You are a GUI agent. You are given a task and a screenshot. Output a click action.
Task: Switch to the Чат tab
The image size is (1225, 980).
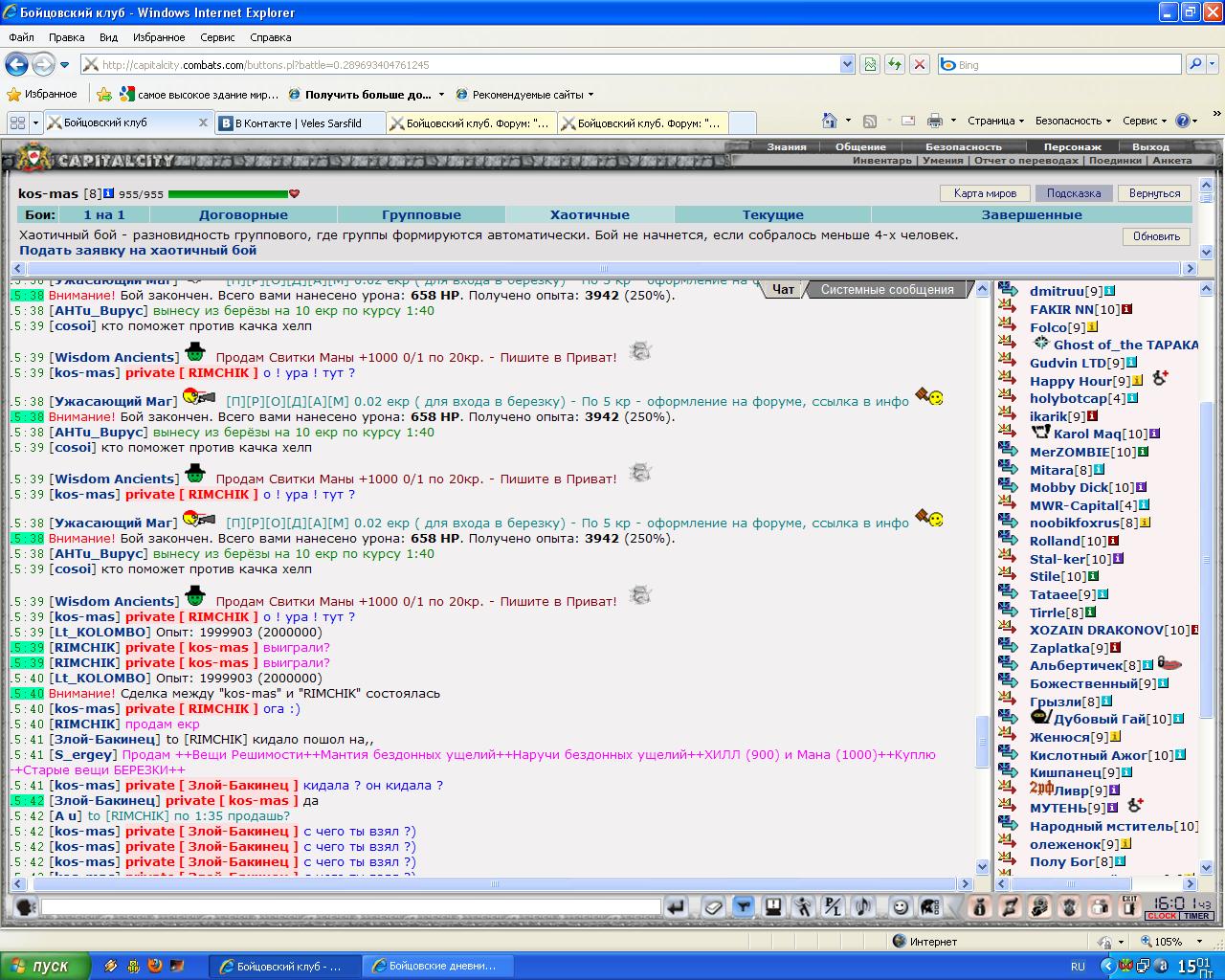point(783,289)
